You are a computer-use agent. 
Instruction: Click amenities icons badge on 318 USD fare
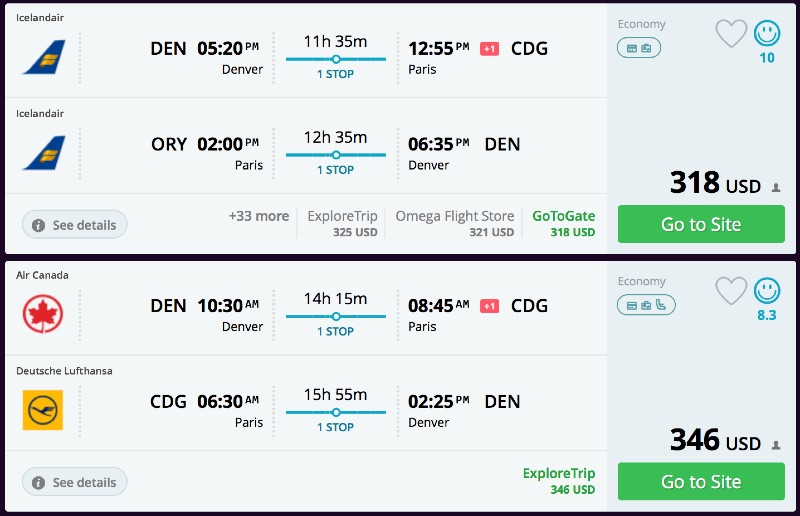[639, 48]
